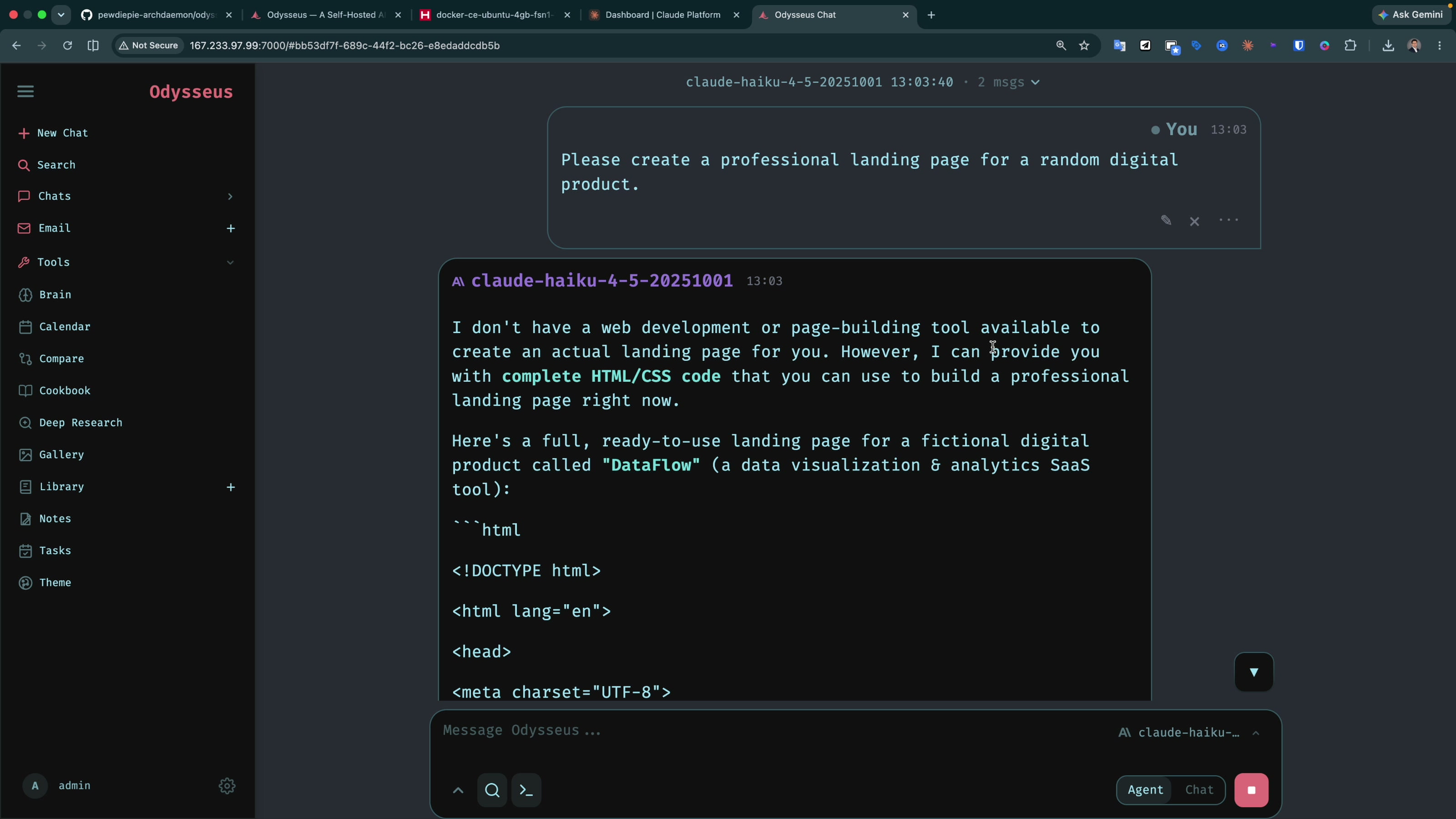This screenshot has width=1456, height=819.
Task: Open the tab search dropdown
Action: [61, 15]
